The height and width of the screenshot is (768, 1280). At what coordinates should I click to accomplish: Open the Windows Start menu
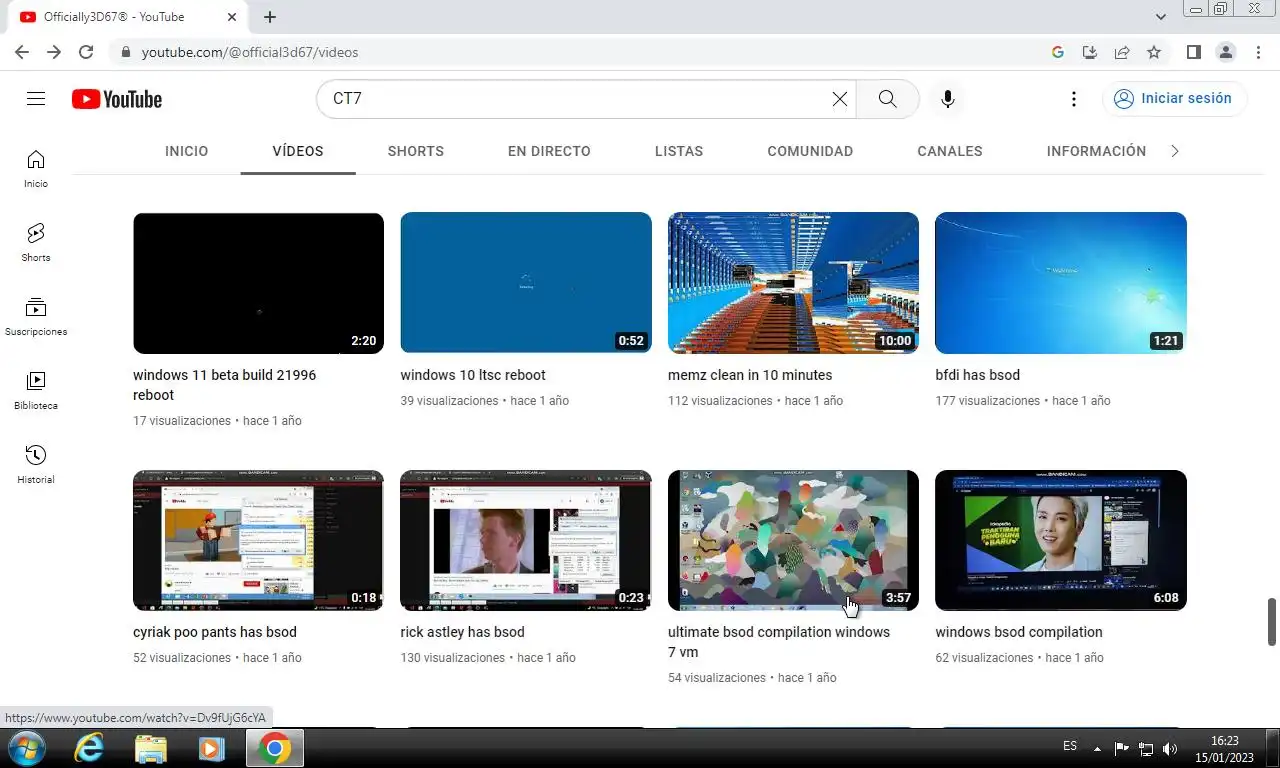25,748
